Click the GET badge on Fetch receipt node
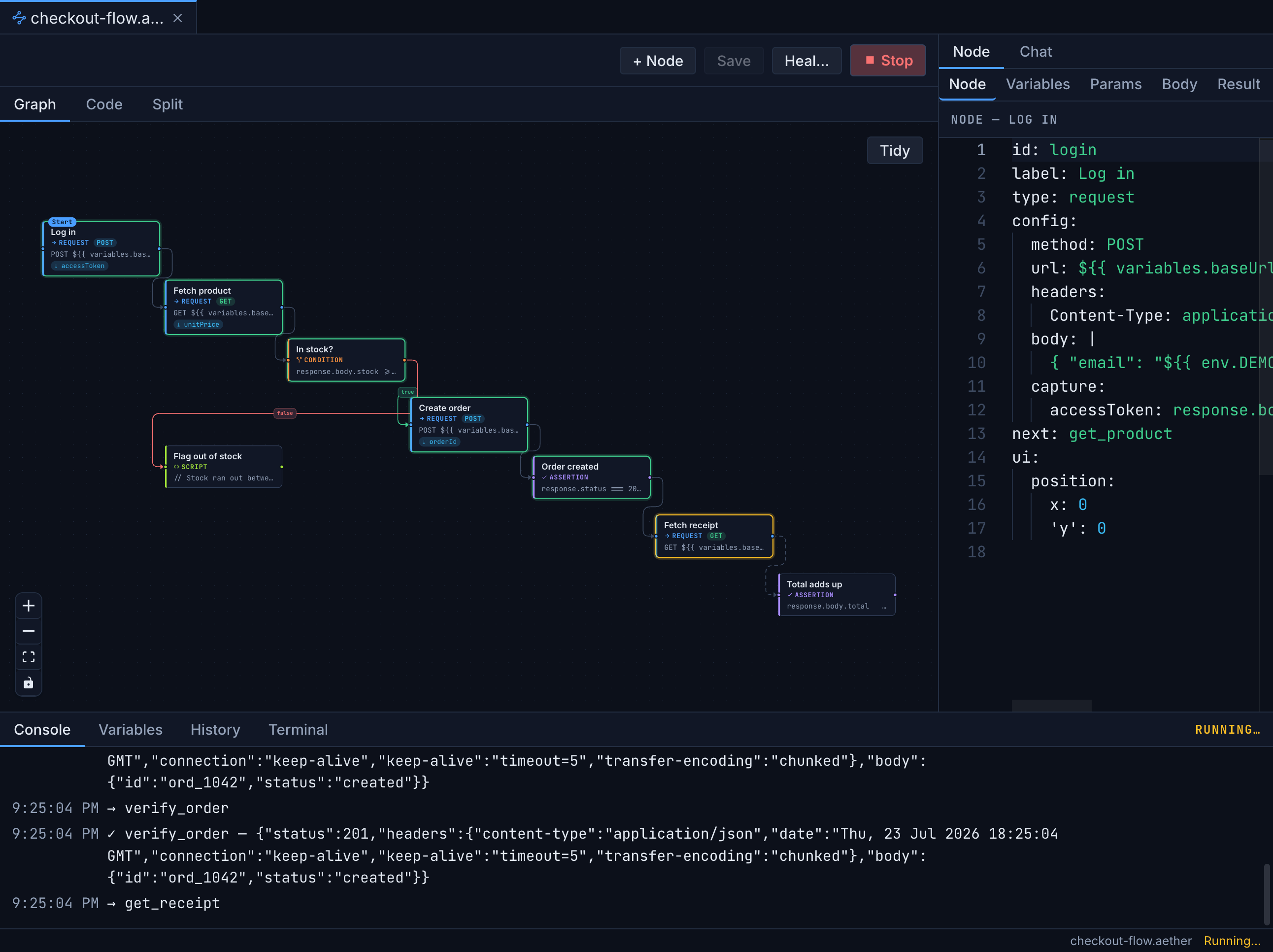The height and width of the screenshot is (952, 1273). [x=716, y=536]
